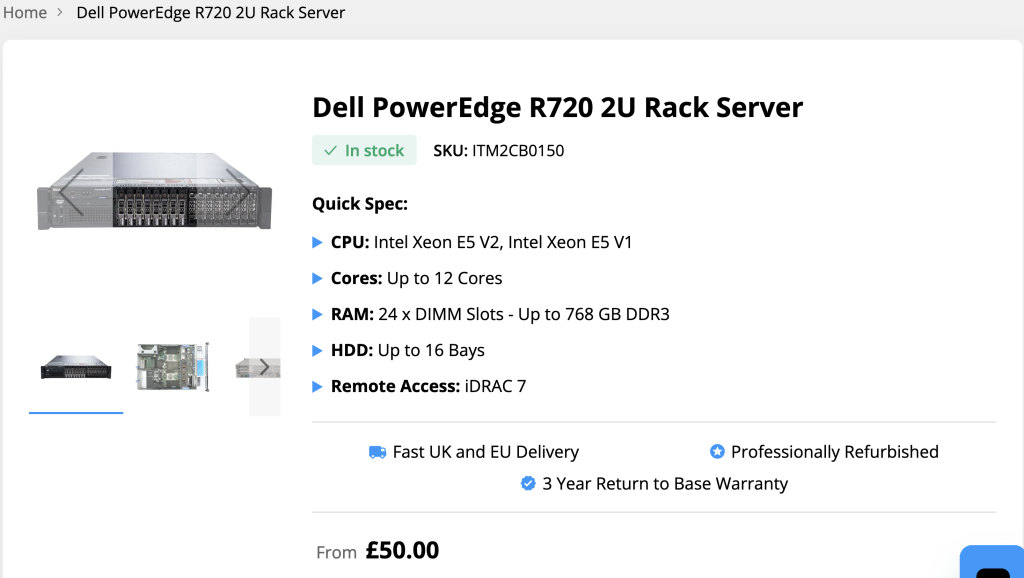This screenshot has height=578, width=1024.
Task: Click the green checkmark in In stock badge
Action: (330, 151)
